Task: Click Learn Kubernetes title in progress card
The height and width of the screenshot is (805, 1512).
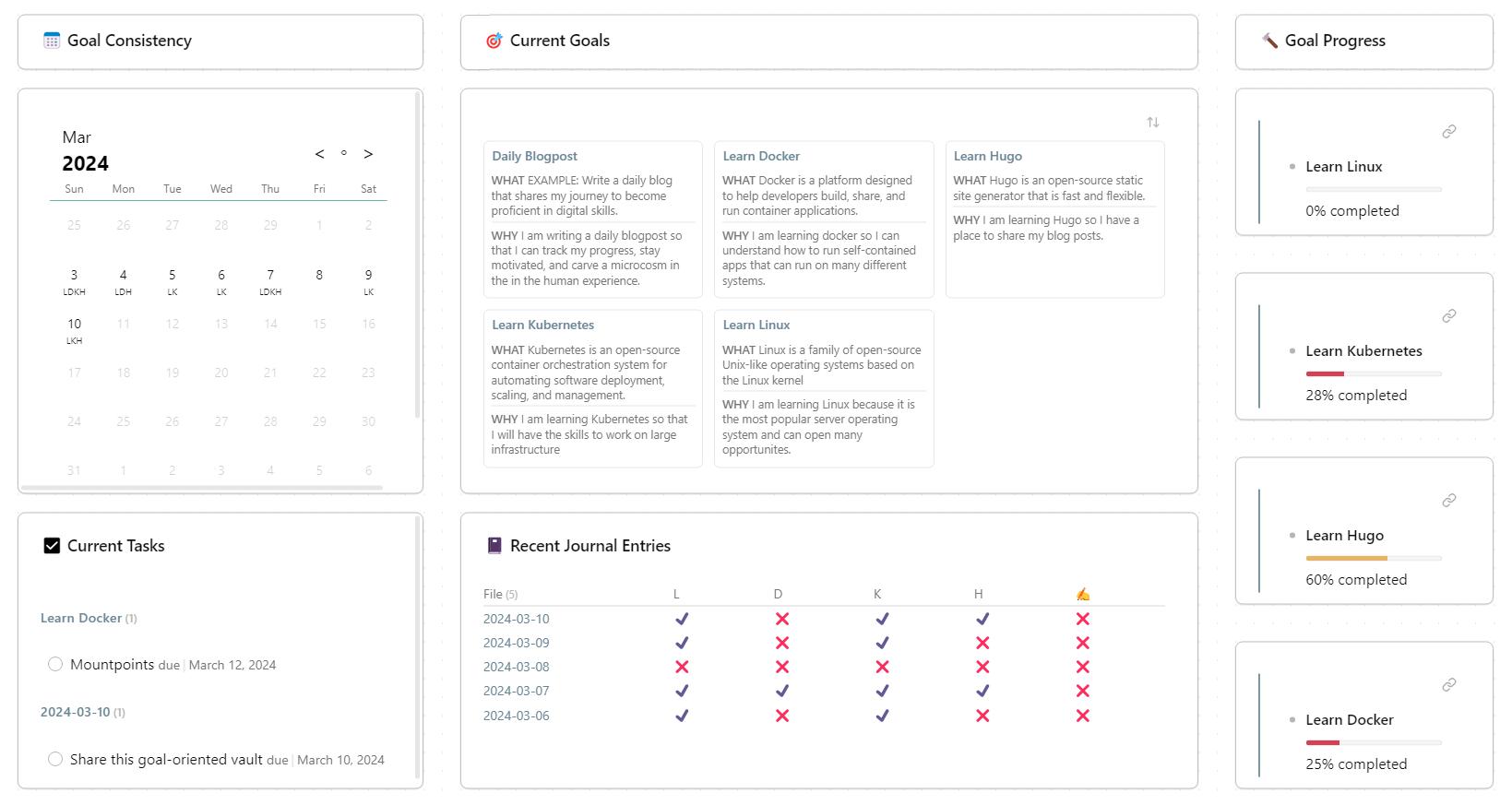Action: tap(1363, 351)
